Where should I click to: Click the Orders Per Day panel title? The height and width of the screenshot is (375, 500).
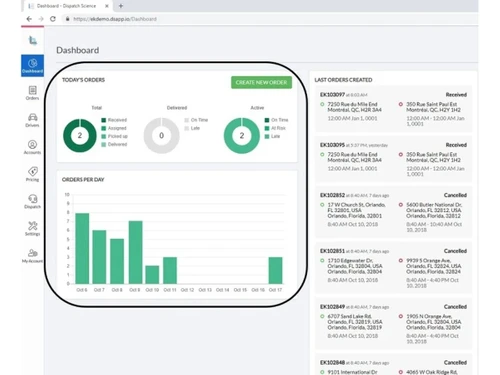83,180
